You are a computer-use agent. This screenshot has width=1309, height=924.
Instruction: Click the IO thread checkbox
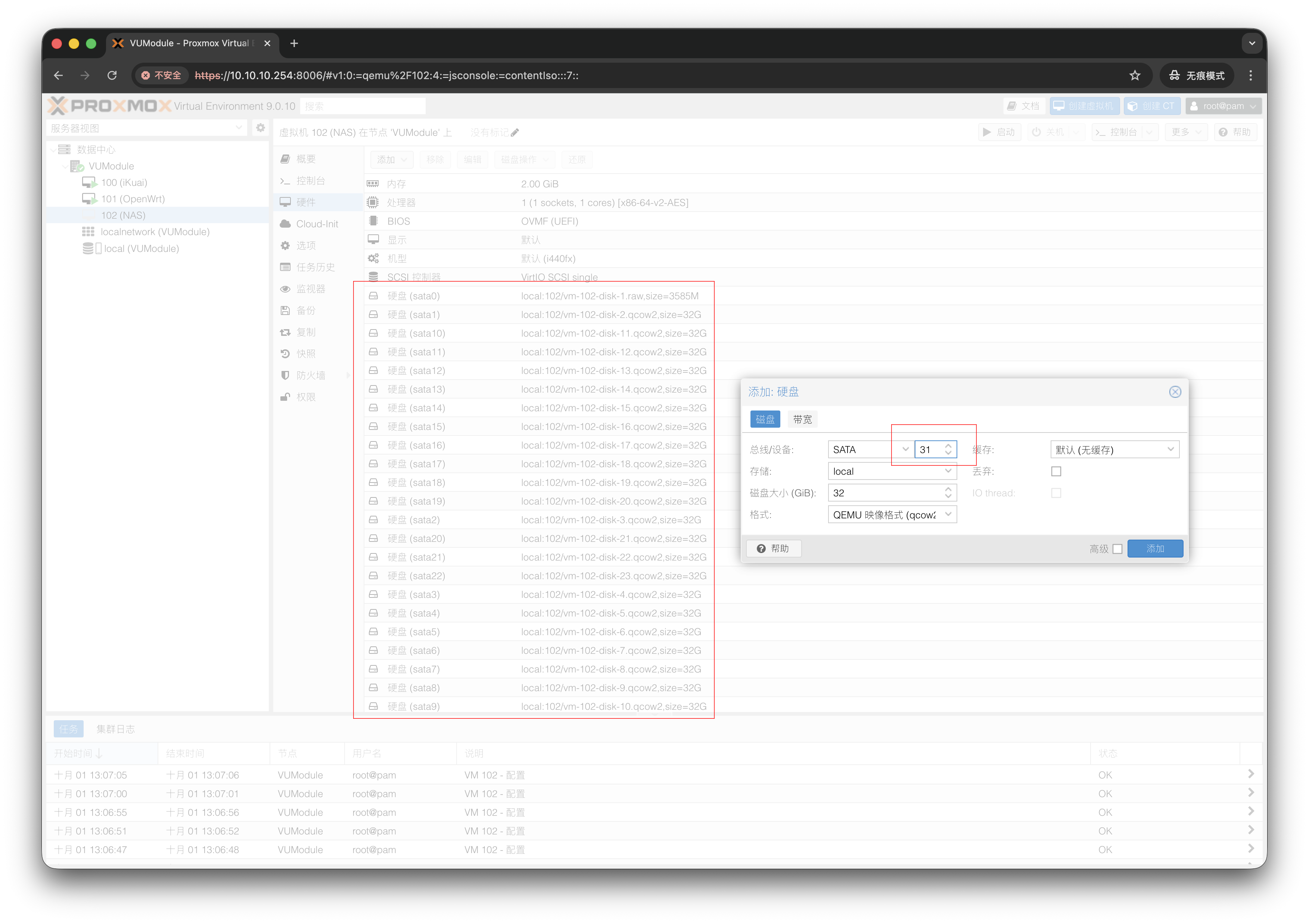click(x=1056, y=493)
